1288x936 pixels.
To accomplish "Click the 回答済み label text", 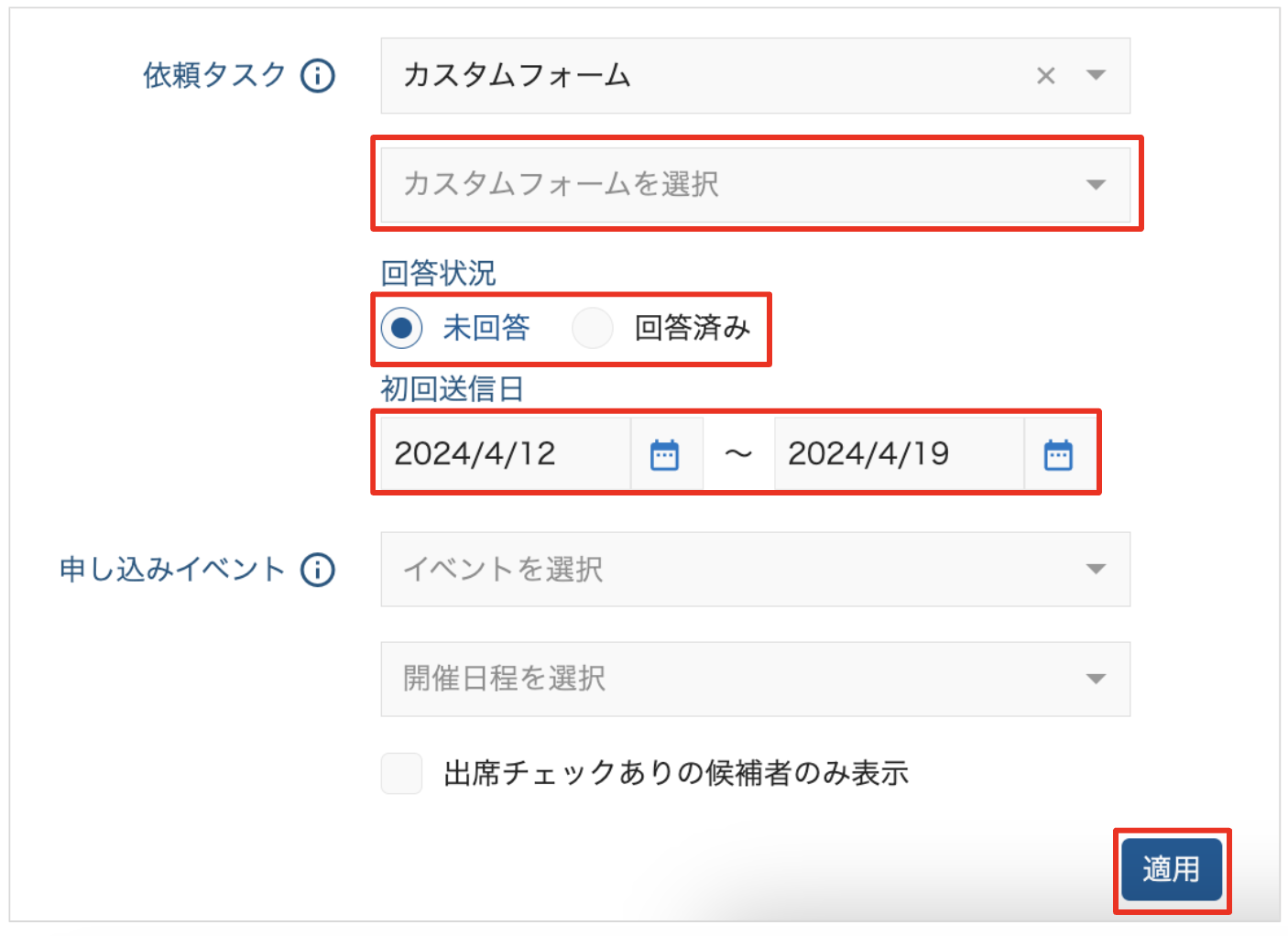I will (692, 328).
